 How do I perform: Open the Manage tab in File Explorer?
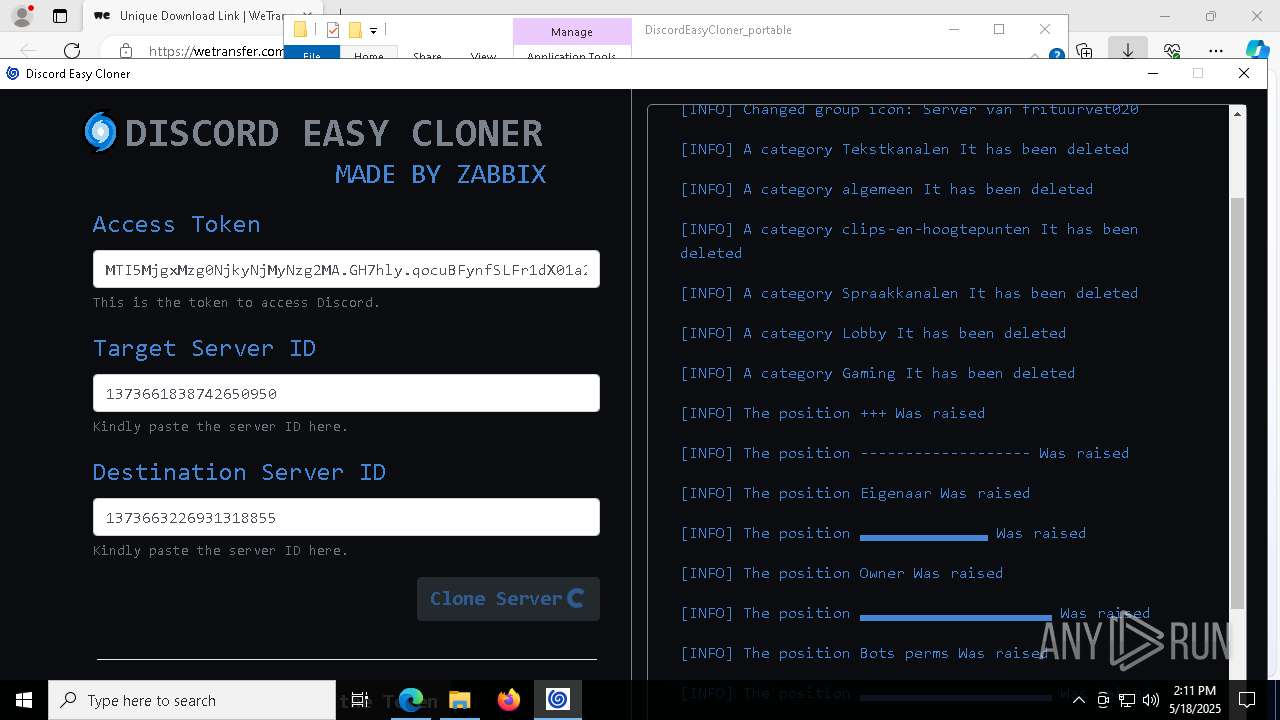coord(572,32)
